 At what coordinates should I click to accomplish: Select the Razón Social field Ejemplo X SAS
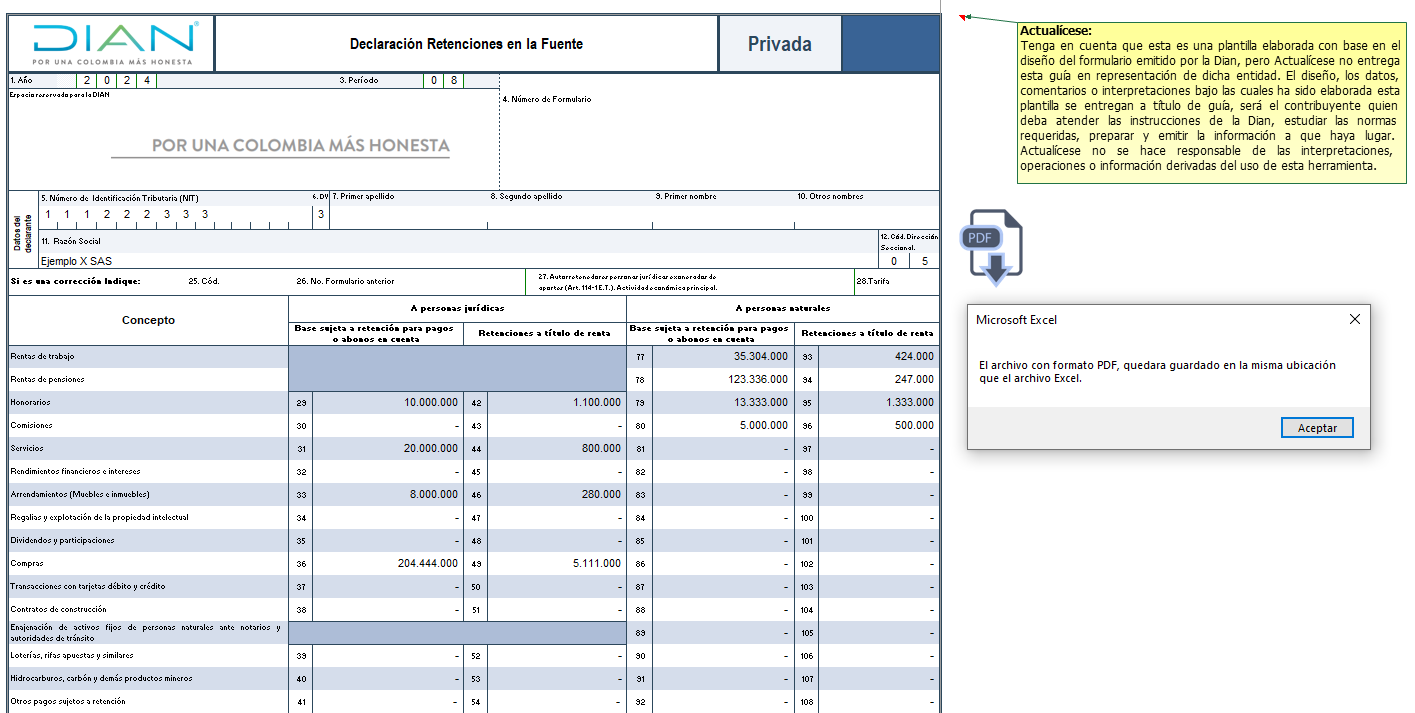458,261
